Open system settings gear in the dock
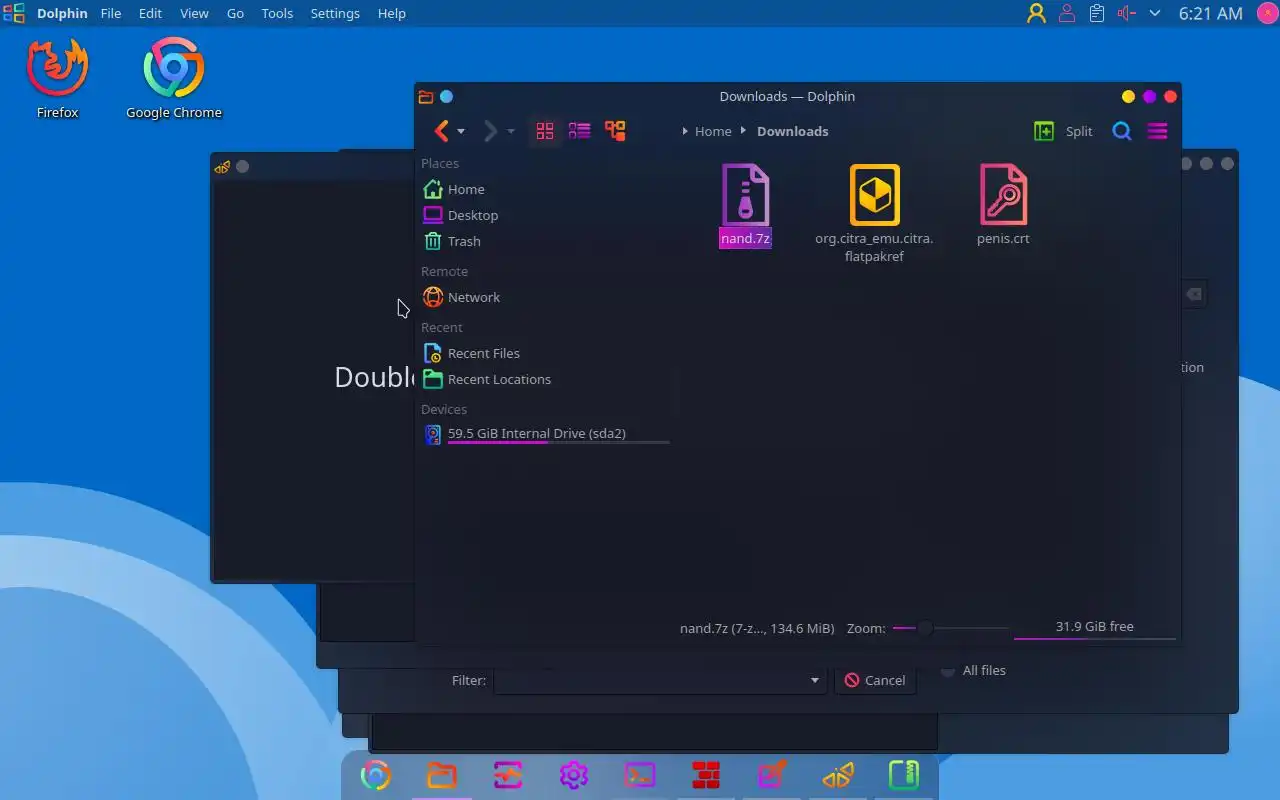1280x800 pixels. tap(574, 775)
